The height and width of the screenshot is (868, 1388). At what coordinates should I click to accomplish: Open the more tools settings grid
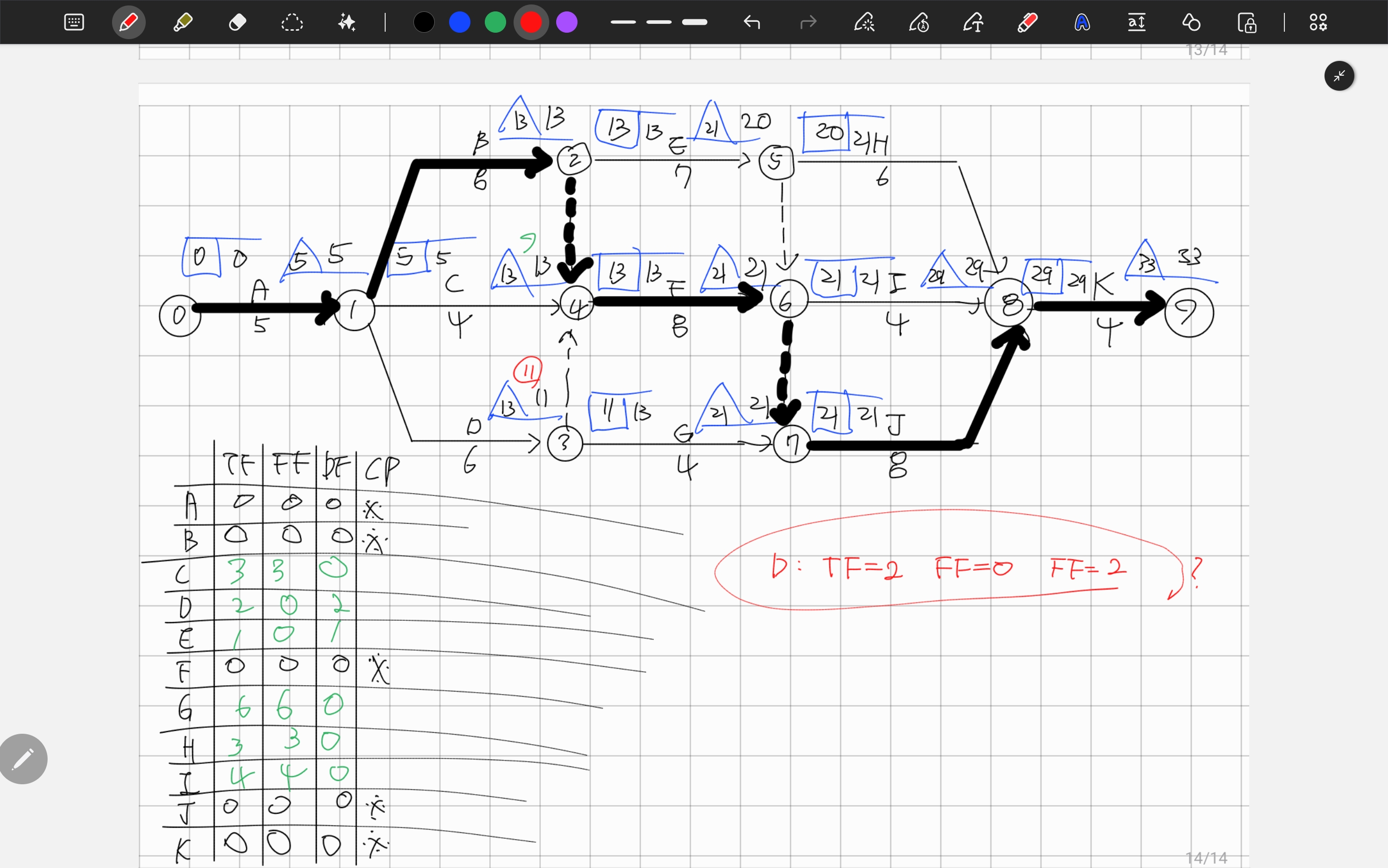coord(1318,22)
